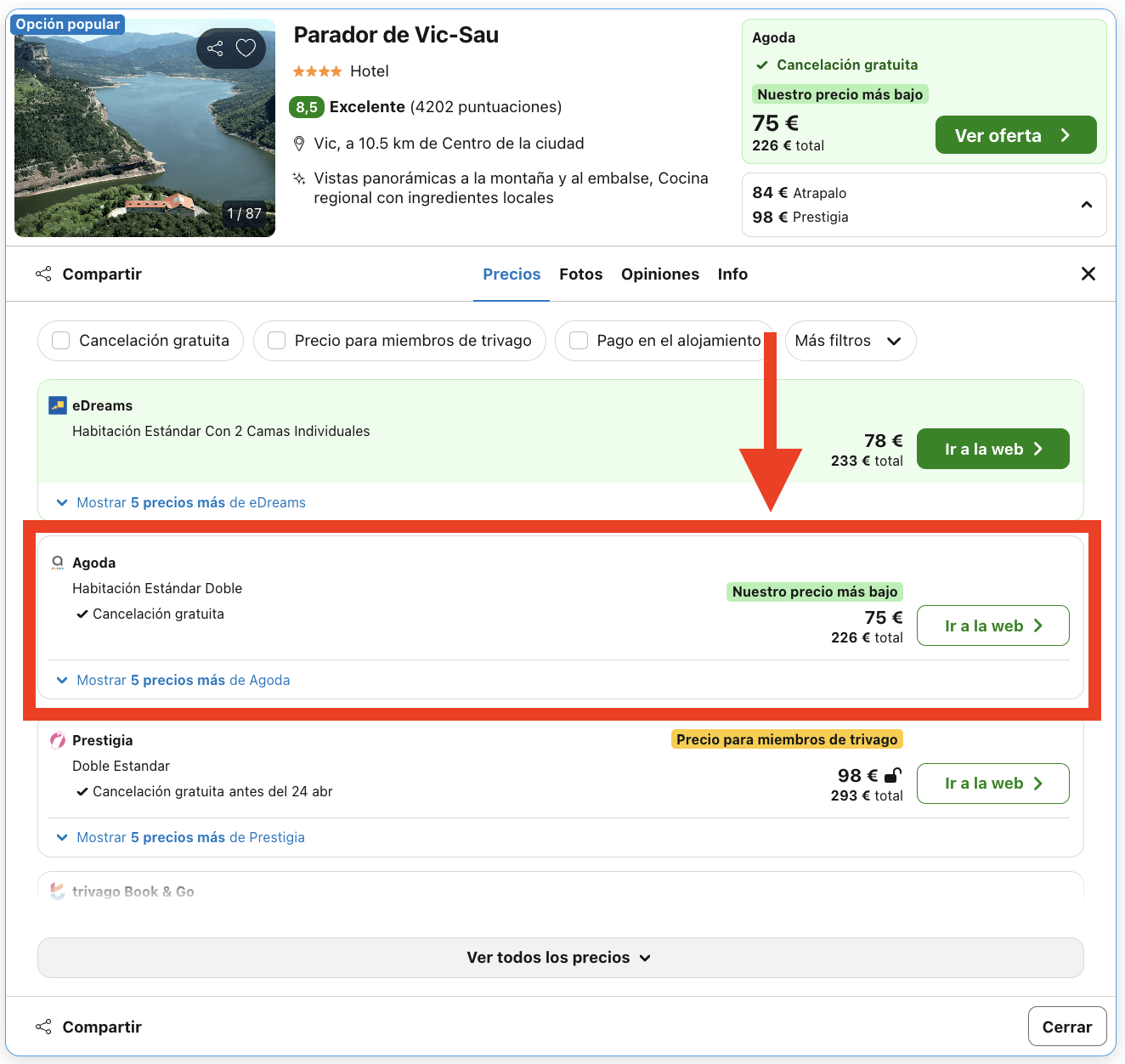Click the Parador de Vic-Sau title

pyautogui.click(x=396, y=35)
